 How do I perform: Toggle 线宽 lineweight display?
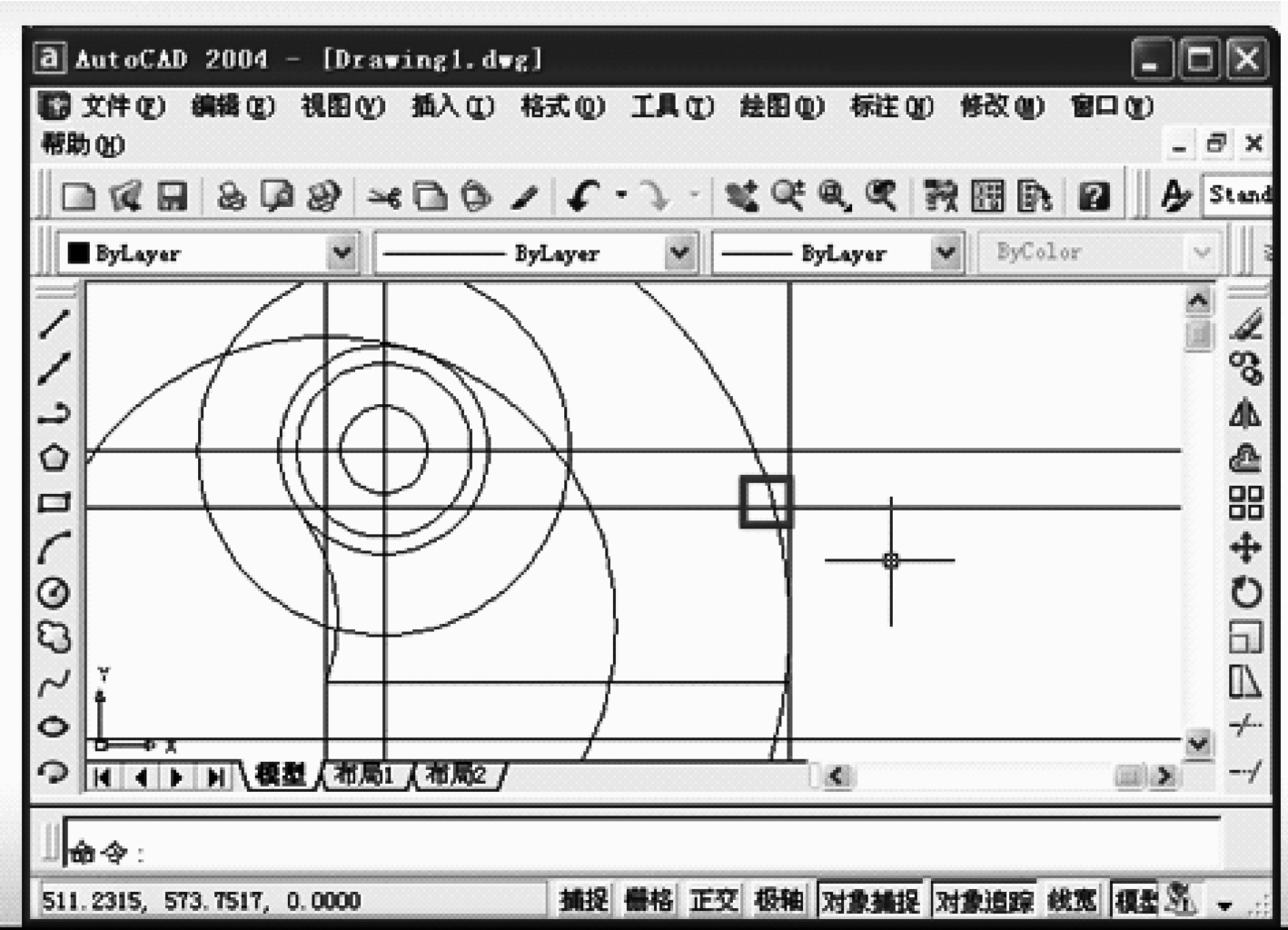pos(1073,900)
